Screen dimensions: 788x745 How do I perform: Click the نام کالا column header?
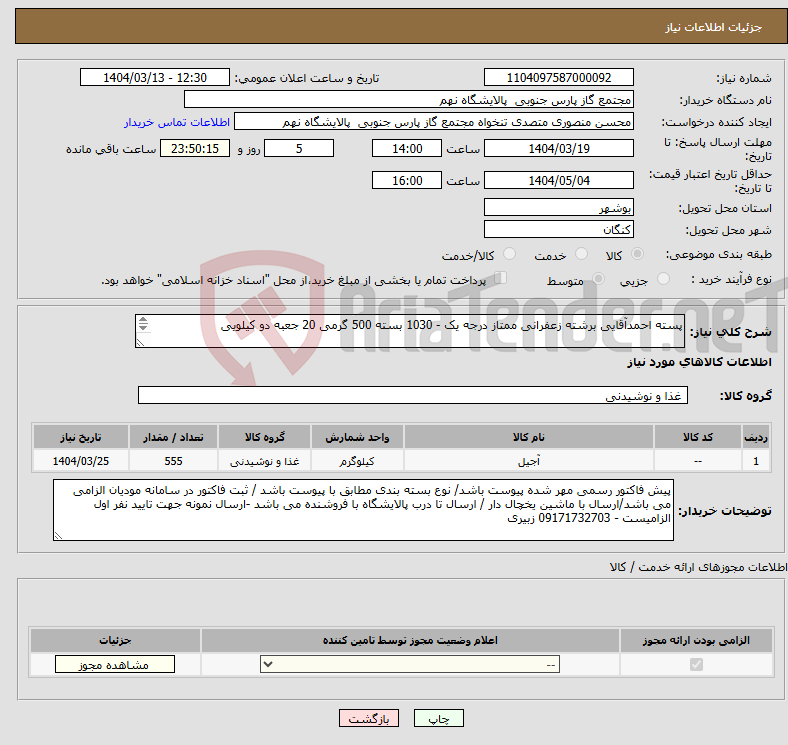click(x=529, y=437)
